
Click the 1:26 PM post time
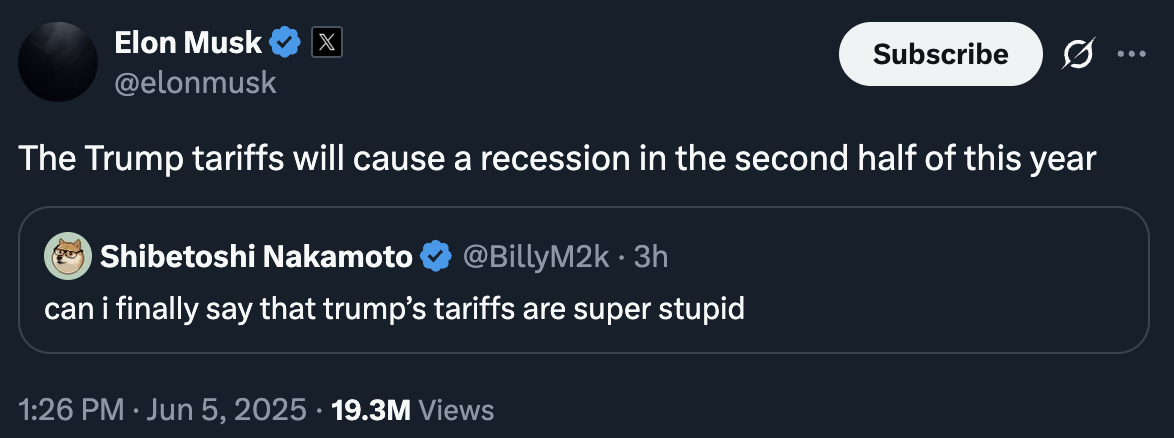(71, 409)
